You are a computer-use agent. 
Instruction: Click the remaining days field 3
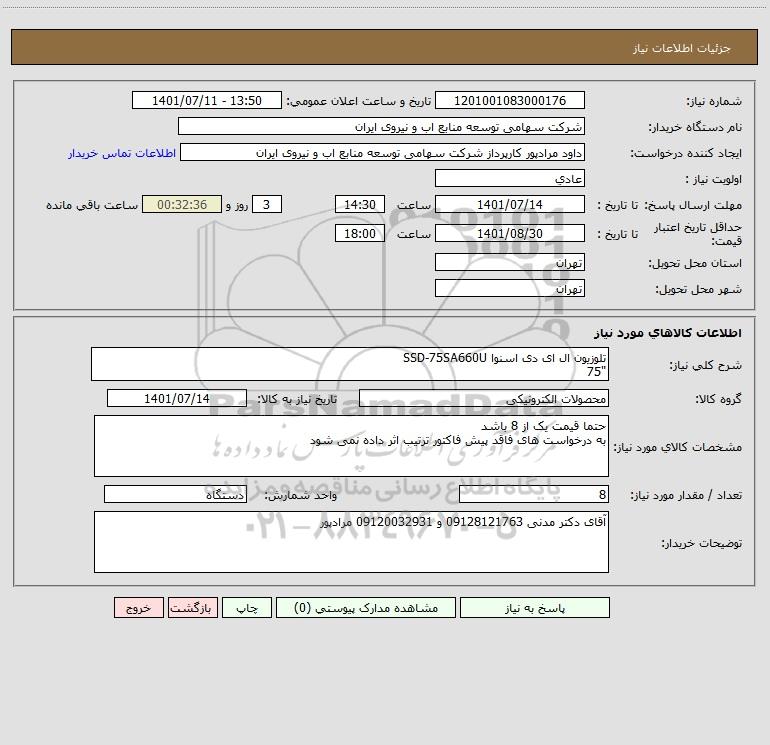(x=267, y=204)
